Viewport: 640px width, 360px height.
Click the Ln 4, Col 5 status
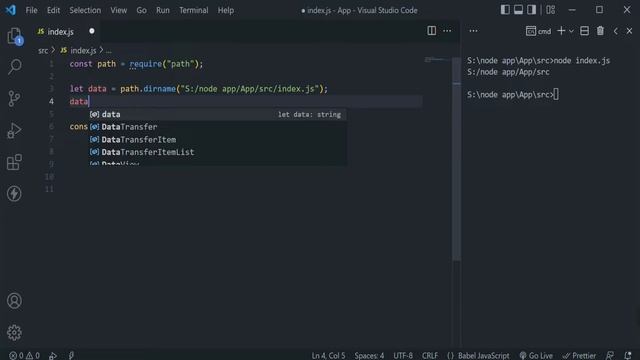328,356
